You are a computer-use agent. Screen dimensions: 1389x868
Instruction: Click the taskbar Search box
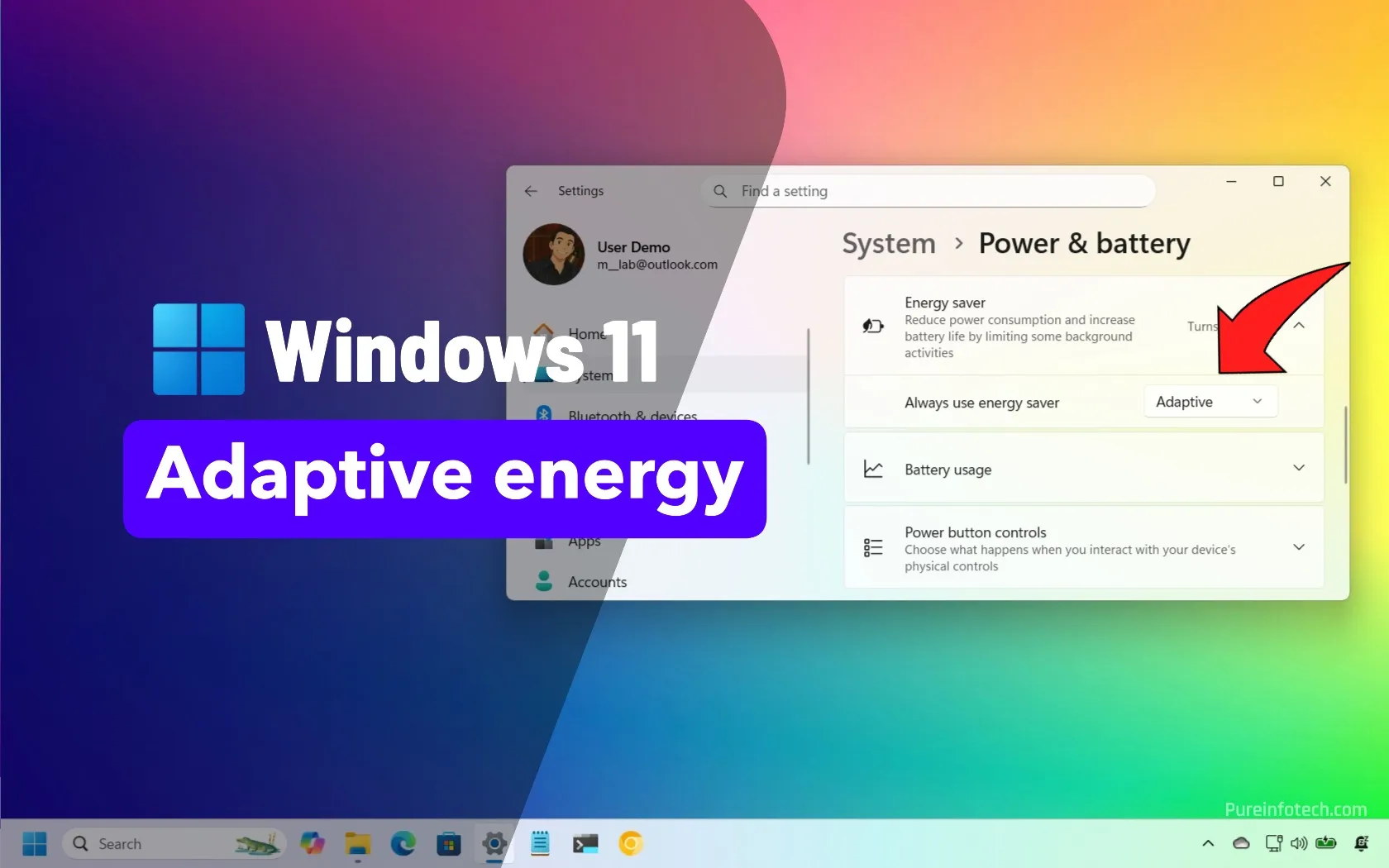coord(174,844)
